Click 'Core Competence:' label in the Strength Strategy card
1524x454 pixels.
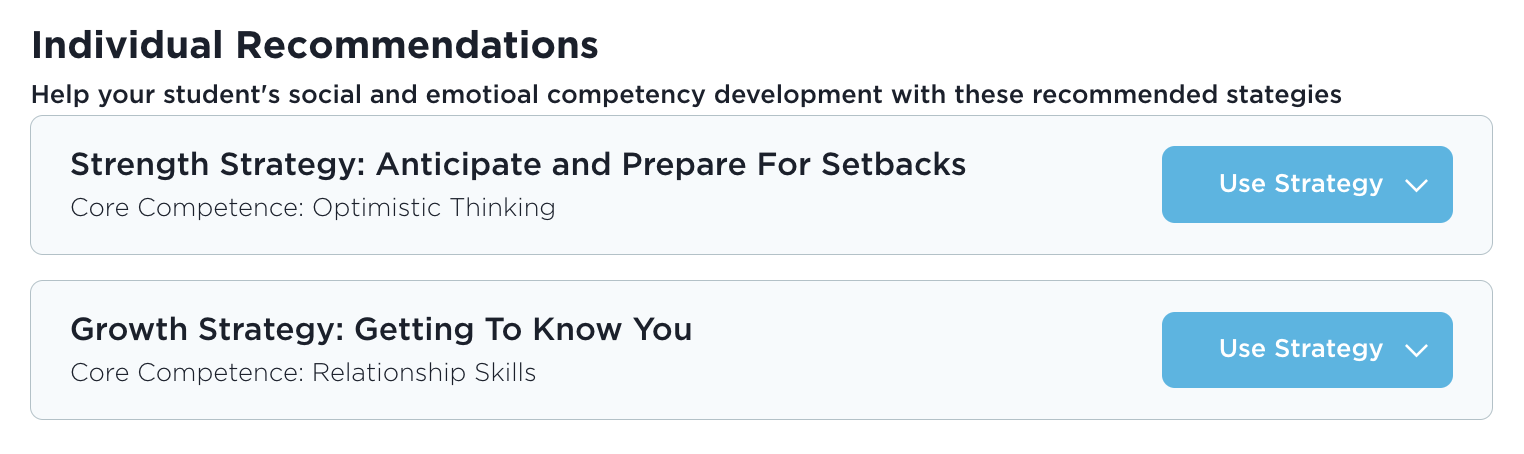click(187, 208)
